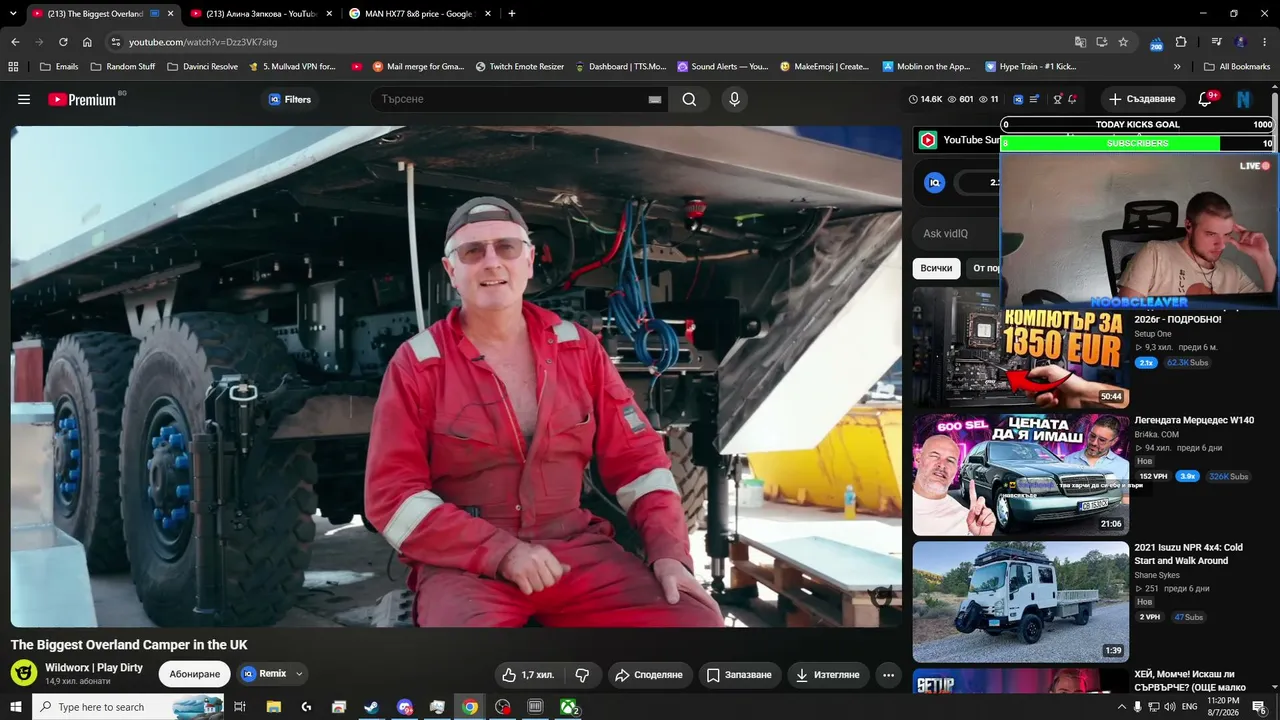Click the magnifier search button on YouTube

click(x=689, y=99)
